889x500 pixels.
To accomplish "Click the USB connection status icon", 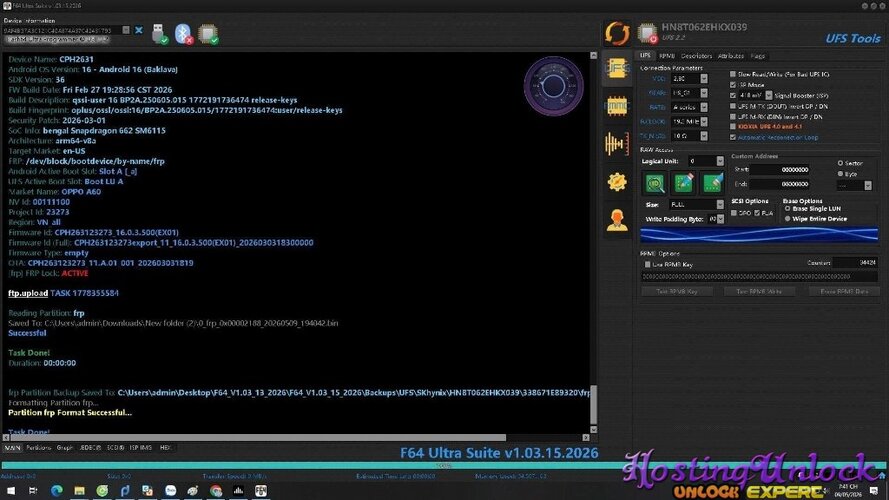I will 159,34.
